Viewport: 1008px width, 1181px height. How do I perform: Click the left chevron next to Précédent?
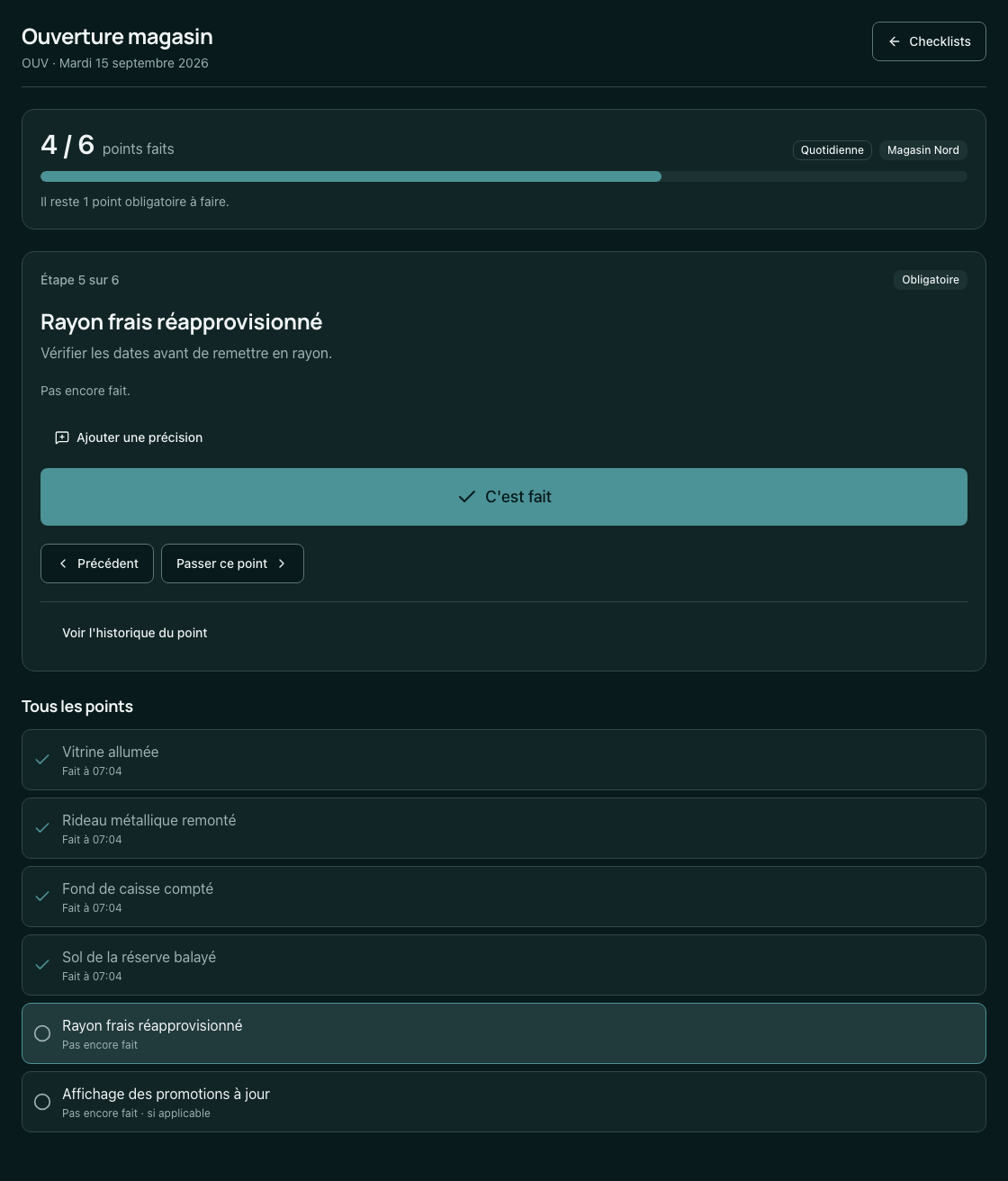tap(63, 563)
